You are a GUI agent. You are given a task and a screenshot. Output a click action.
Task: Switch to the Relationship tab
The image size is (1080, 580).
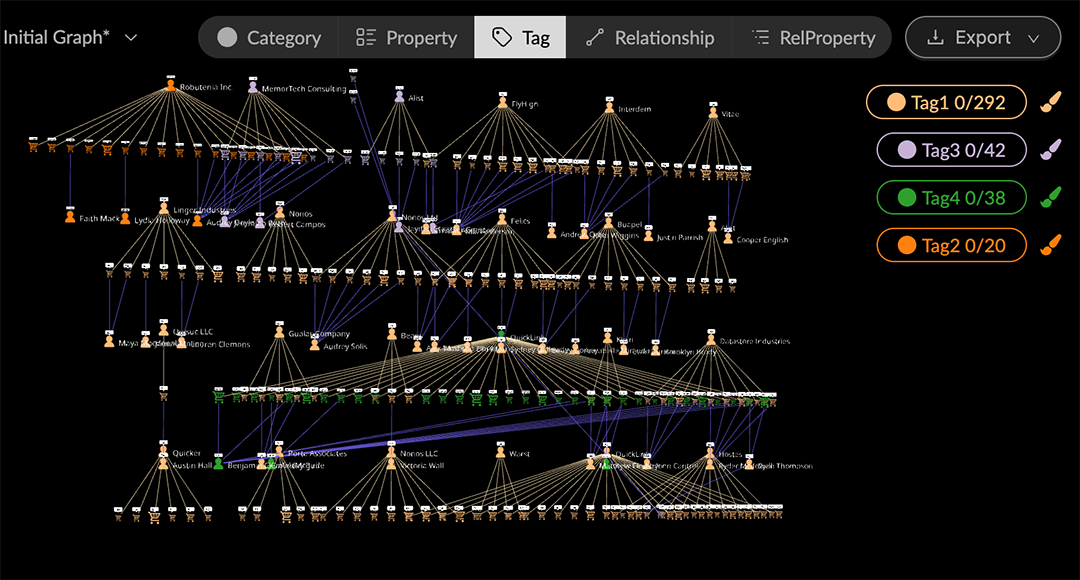pos(649,38)
